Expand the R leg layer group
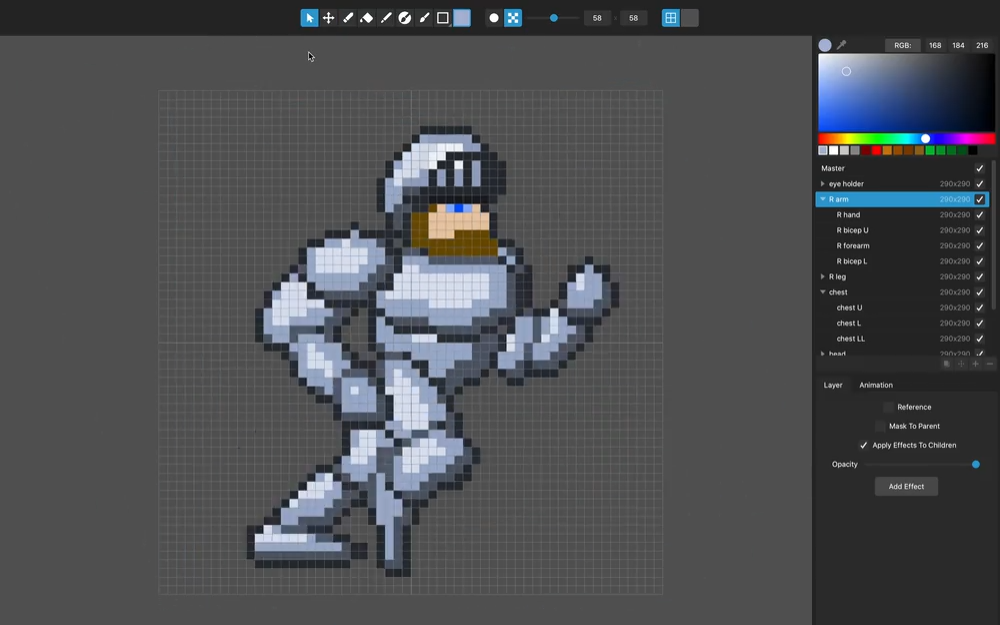Image resolution: width=1000 pixels, height=625 pixels. [823, 277]
